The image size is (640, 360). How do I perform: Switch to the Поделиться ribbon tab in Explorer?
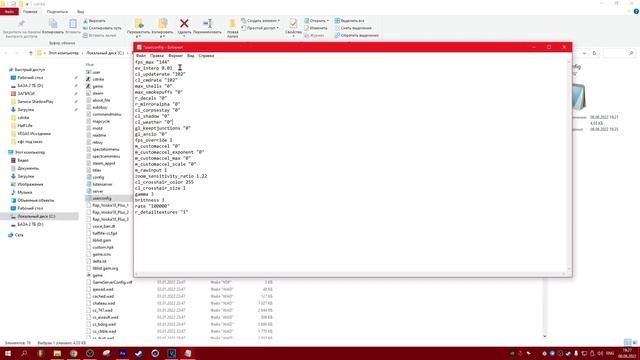point(57,11)
